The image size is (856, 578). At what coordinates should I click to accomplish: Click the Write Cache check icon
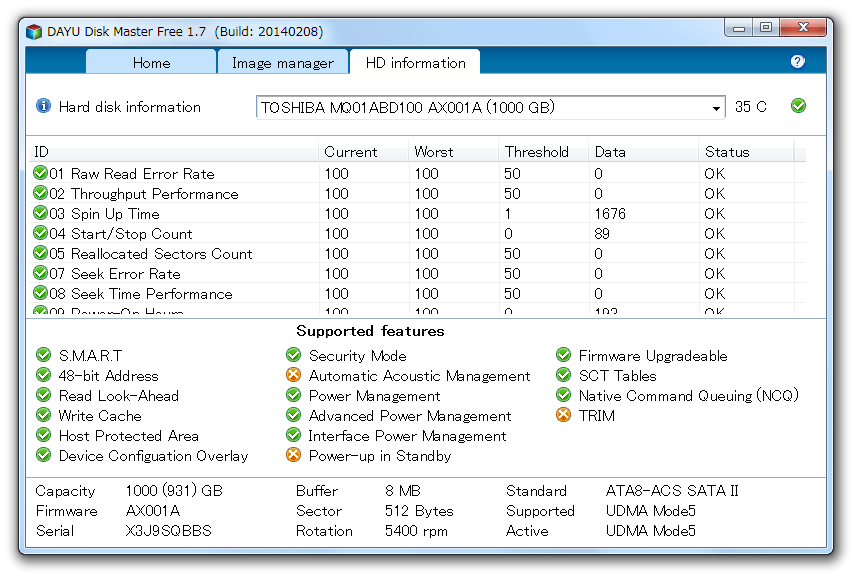pos(43,415)
